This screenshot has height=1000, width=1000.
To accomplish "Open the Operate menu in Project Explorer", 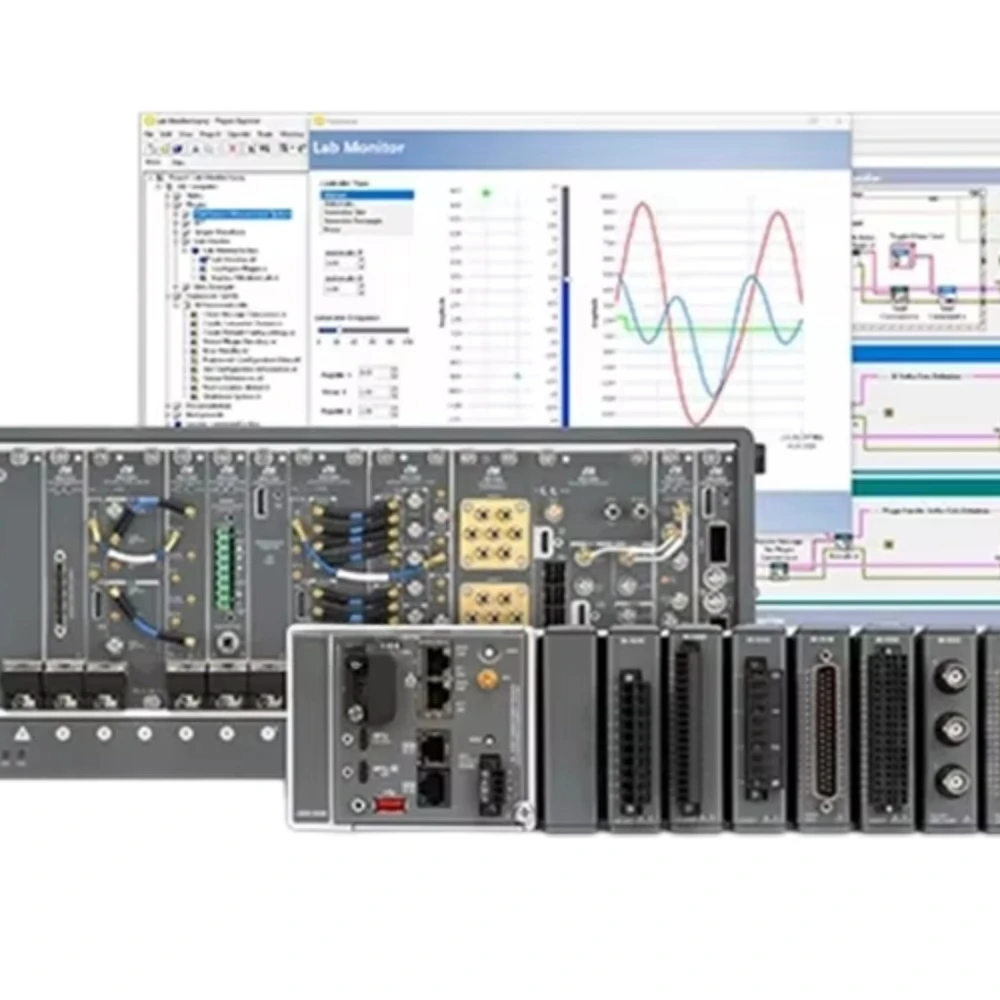I will (239, 134).
